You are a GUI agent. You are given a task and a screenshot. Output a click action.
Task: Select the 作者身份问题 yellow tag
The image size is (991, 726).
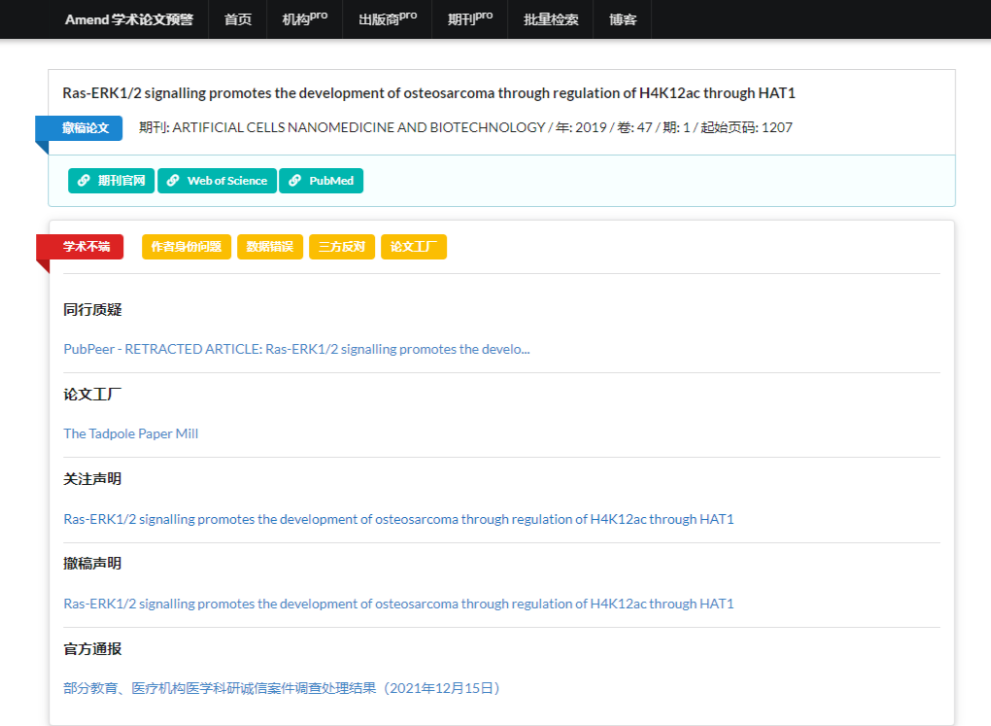coord(186,247)
